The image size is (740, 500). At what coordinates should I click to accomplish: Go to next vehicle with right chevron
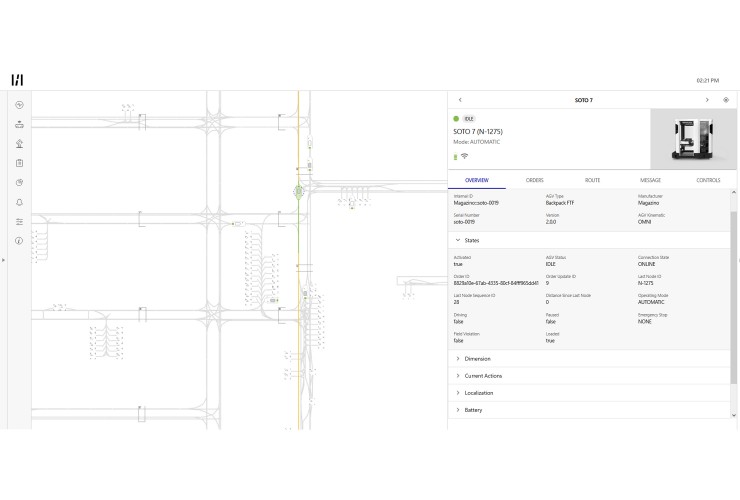coord(707,100)
